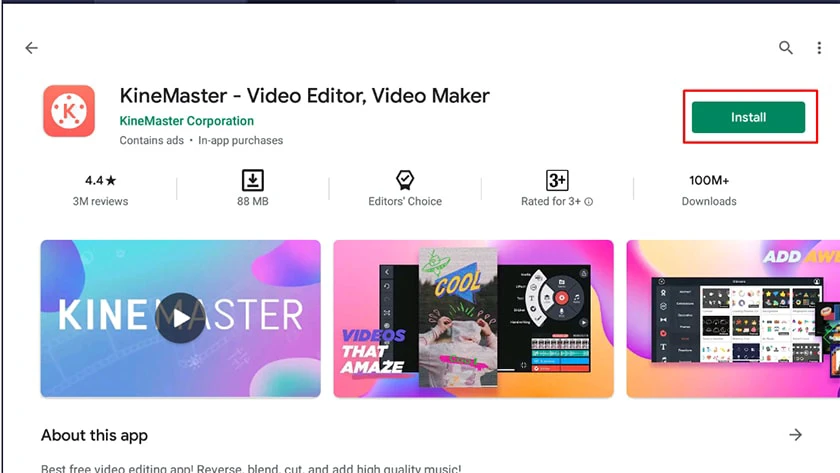Click the Editors' Choice badge icon

405,180
